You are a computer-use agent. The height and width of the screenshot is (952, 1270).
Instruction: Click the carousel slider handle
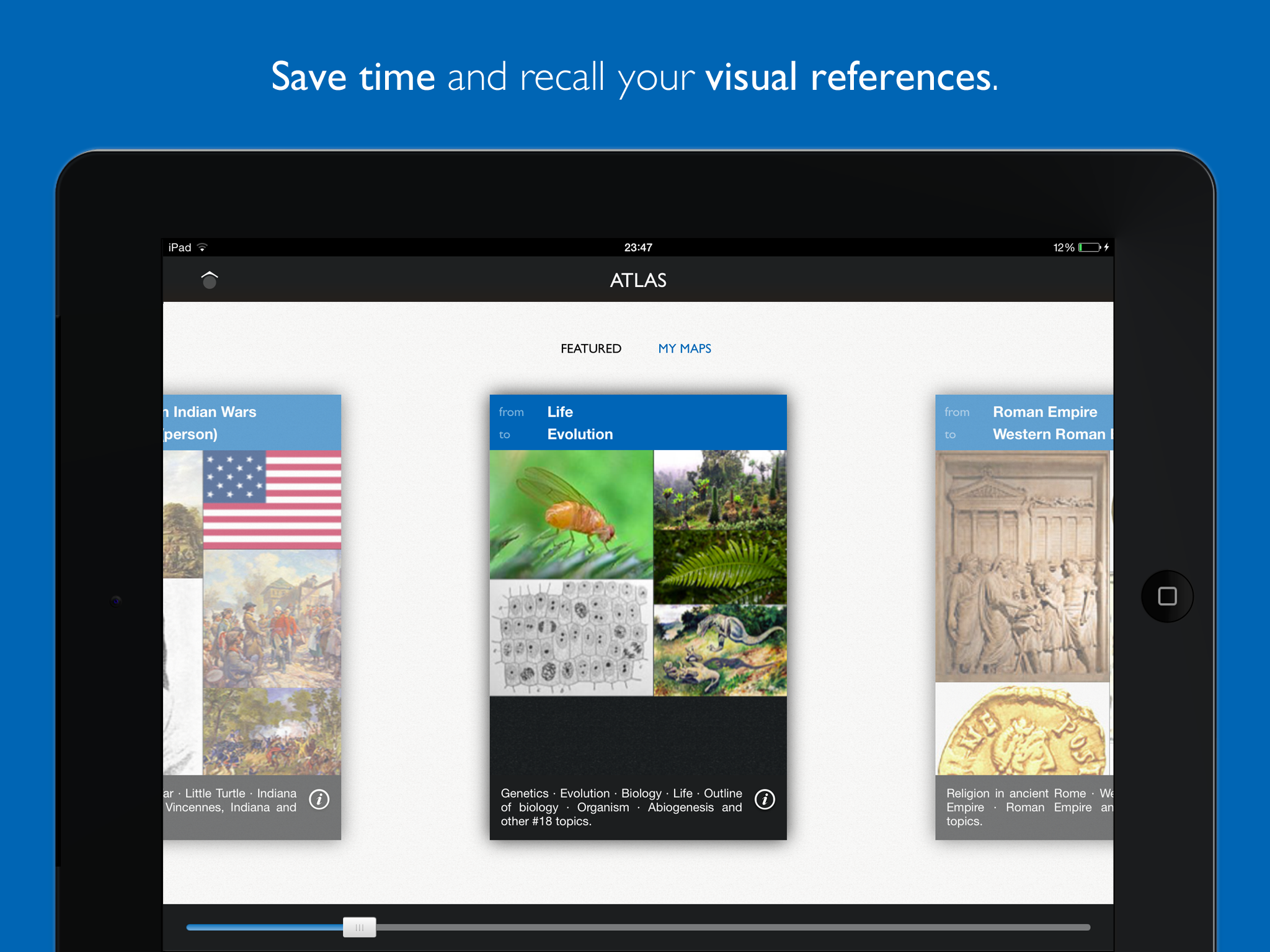pos(360,927)
